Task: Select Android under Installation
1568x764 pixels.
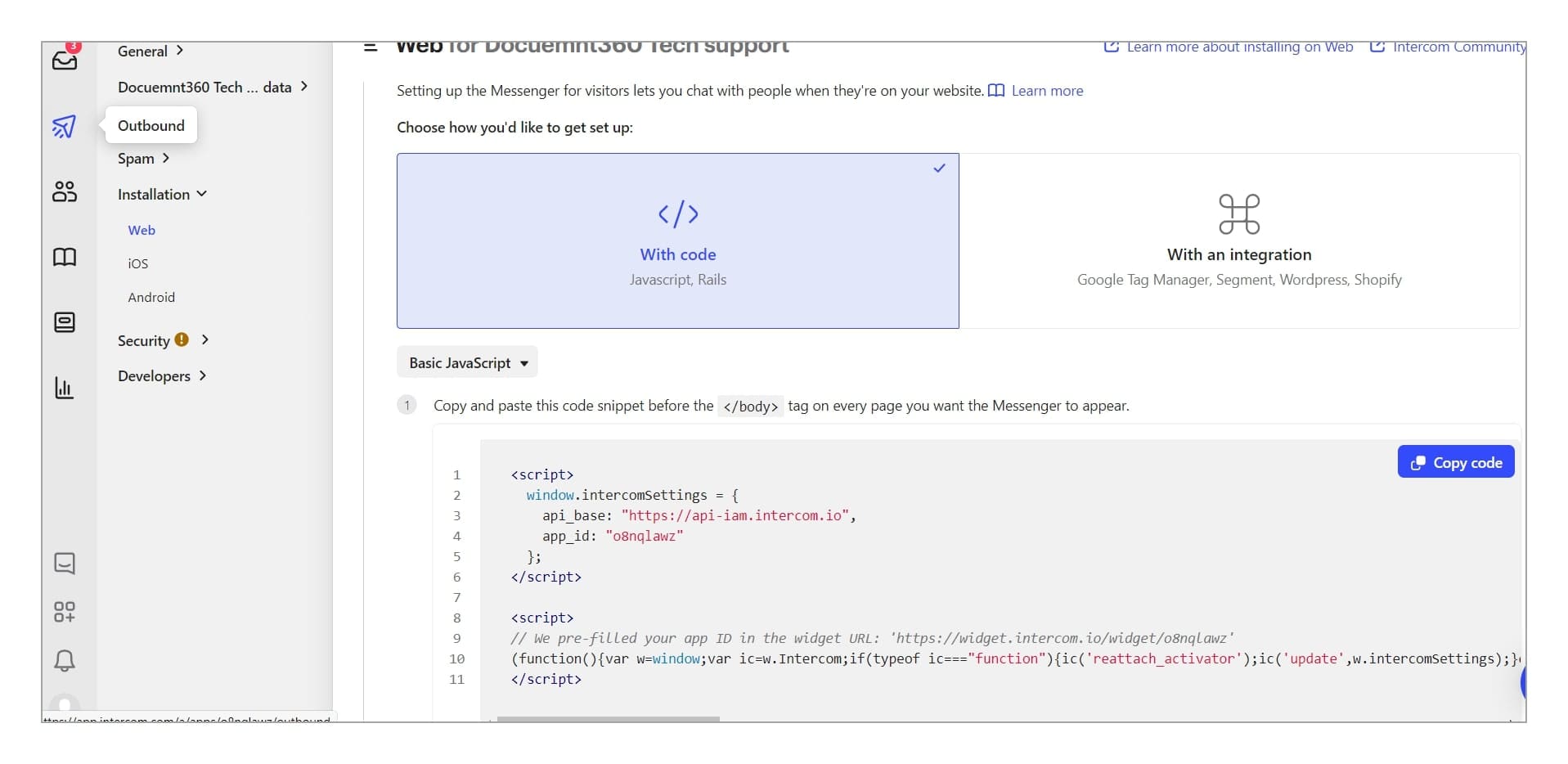Action: 151,297
